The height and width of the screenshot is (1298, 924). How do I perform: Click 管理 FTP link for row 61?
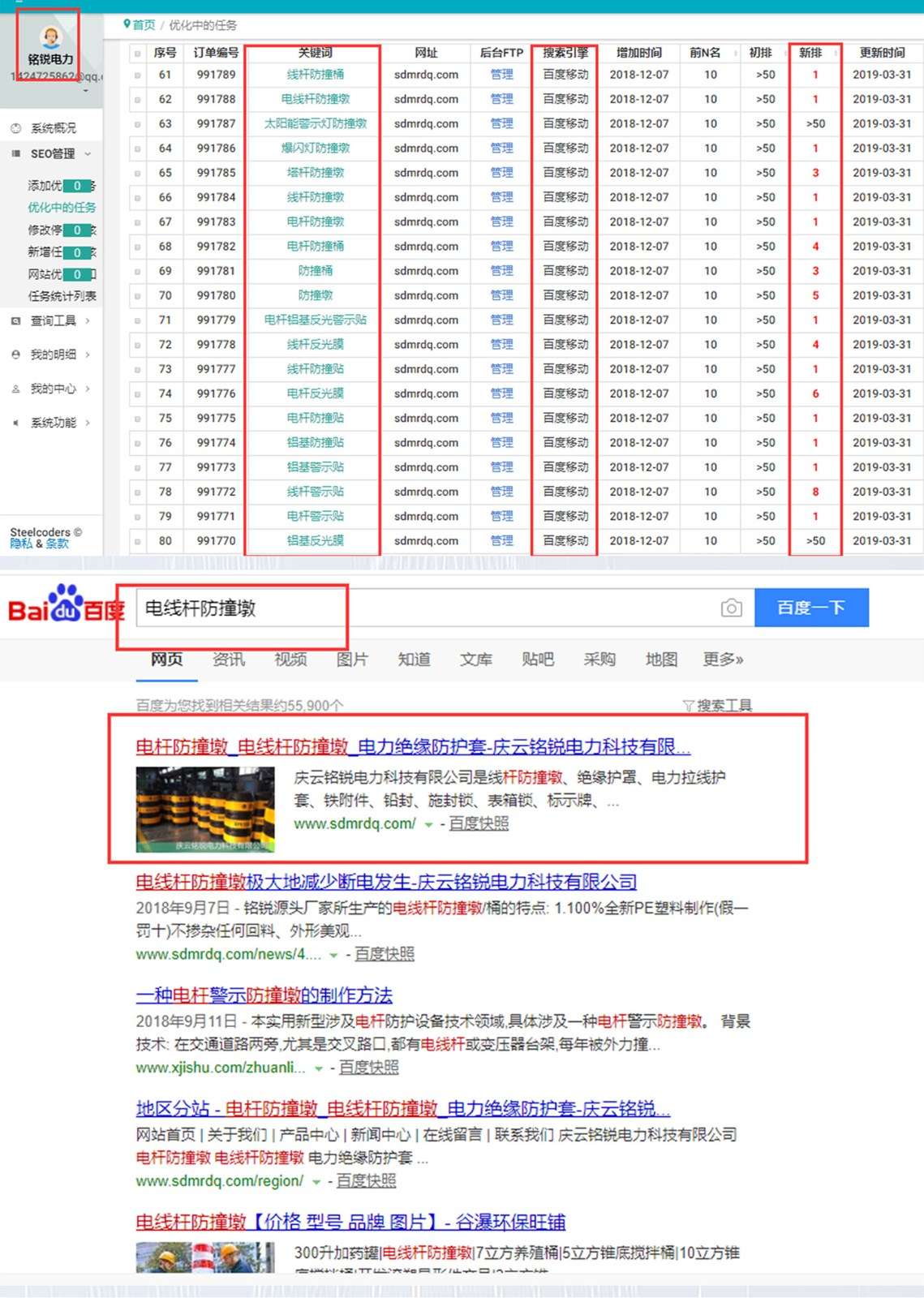(501, 75)
